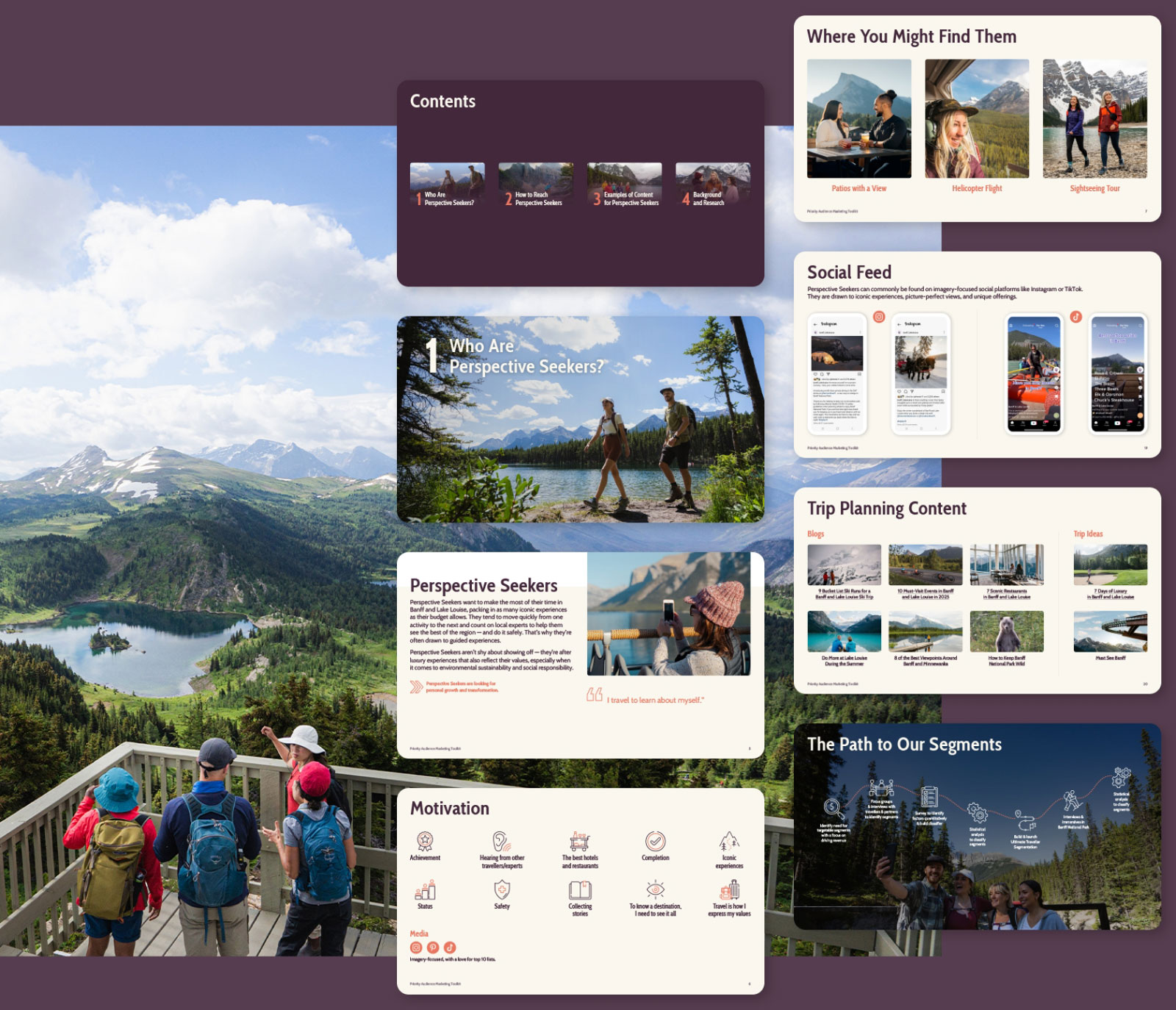Screen dimensions: 1176x1010
Task: Click the Achievement medal icon
Action: (425, 841)
